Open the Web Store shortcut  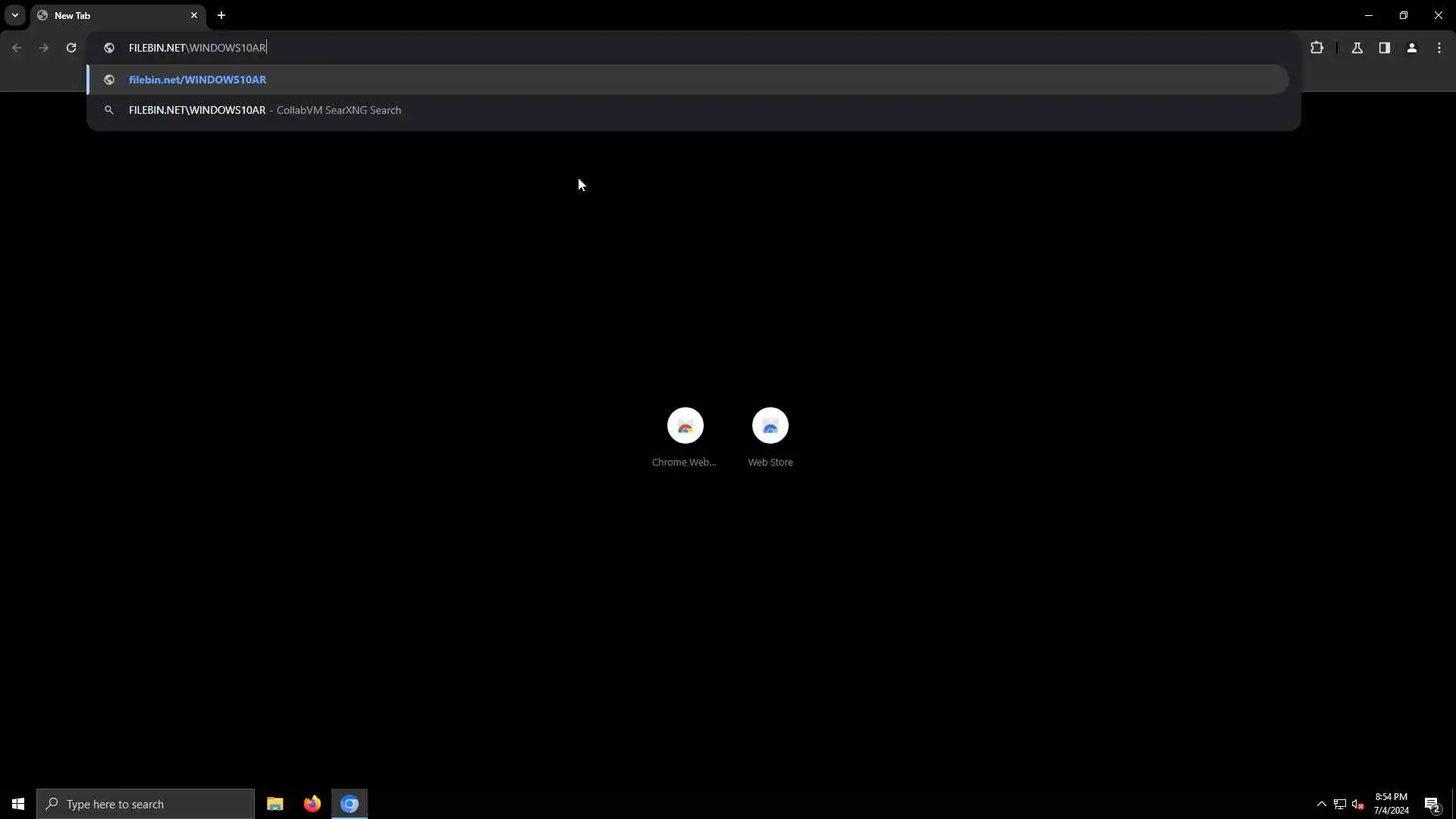[770, 426]
